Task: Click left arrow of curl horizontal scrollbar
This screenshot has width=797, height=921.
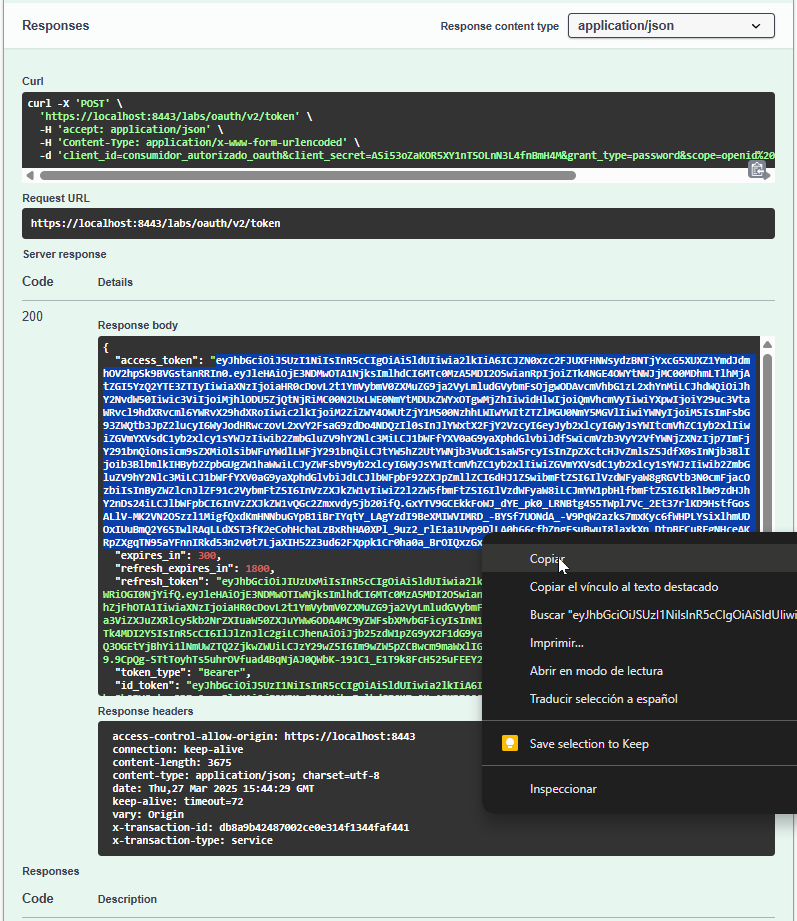Action: (30, 175)
